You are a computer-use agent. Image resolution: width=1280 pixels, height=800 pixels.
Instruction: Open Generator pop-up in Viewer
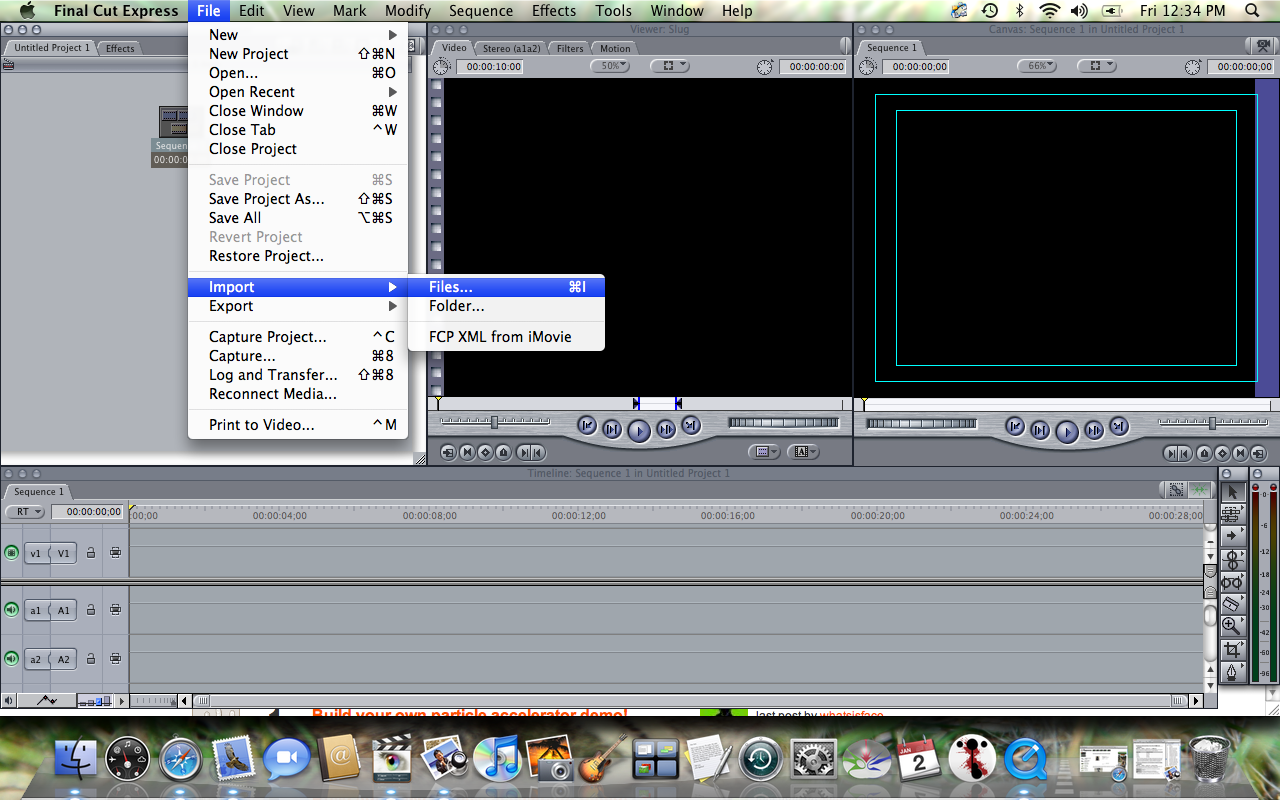tap(803, 452)
